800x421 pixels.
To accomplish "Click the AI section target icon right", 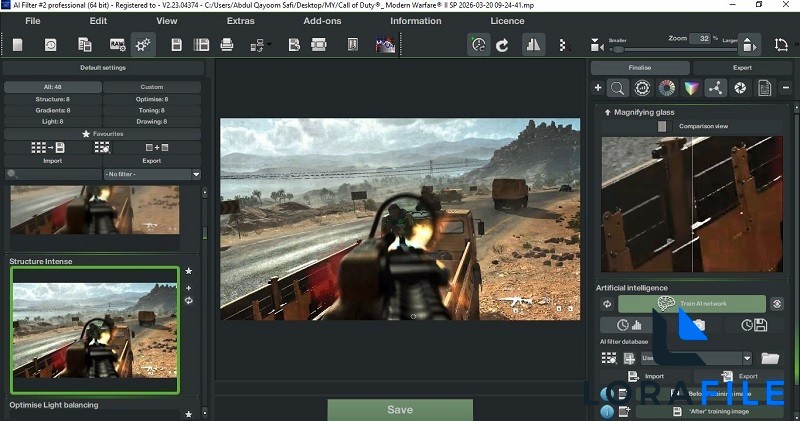I will [777, 304].
